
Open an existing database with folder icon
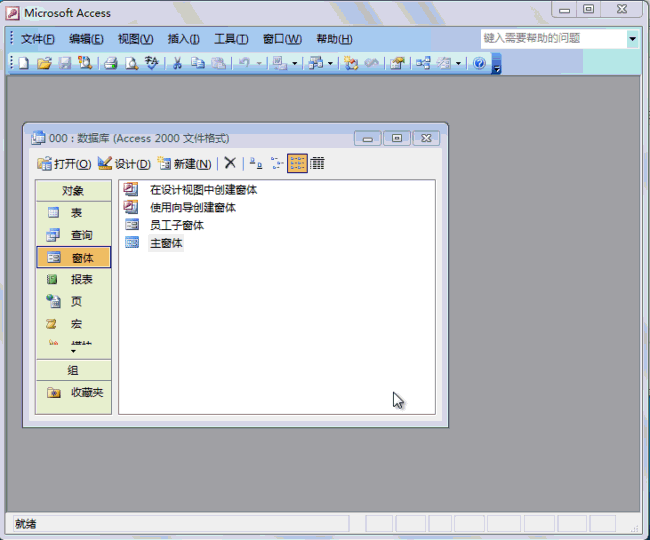click(44, 63)
